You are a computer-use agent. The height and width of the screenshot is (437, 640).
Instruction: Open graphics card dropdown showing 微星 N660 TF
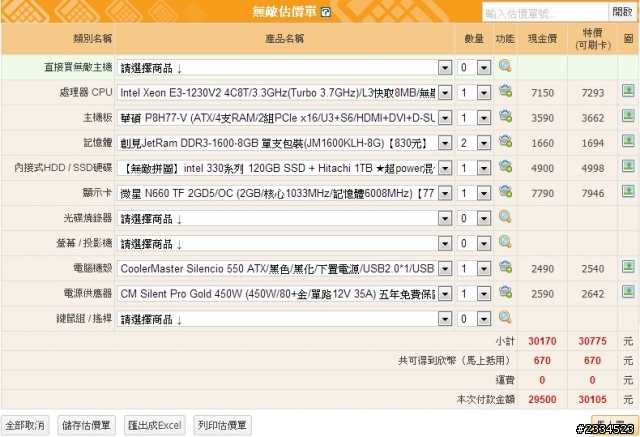tap(284, 193)
